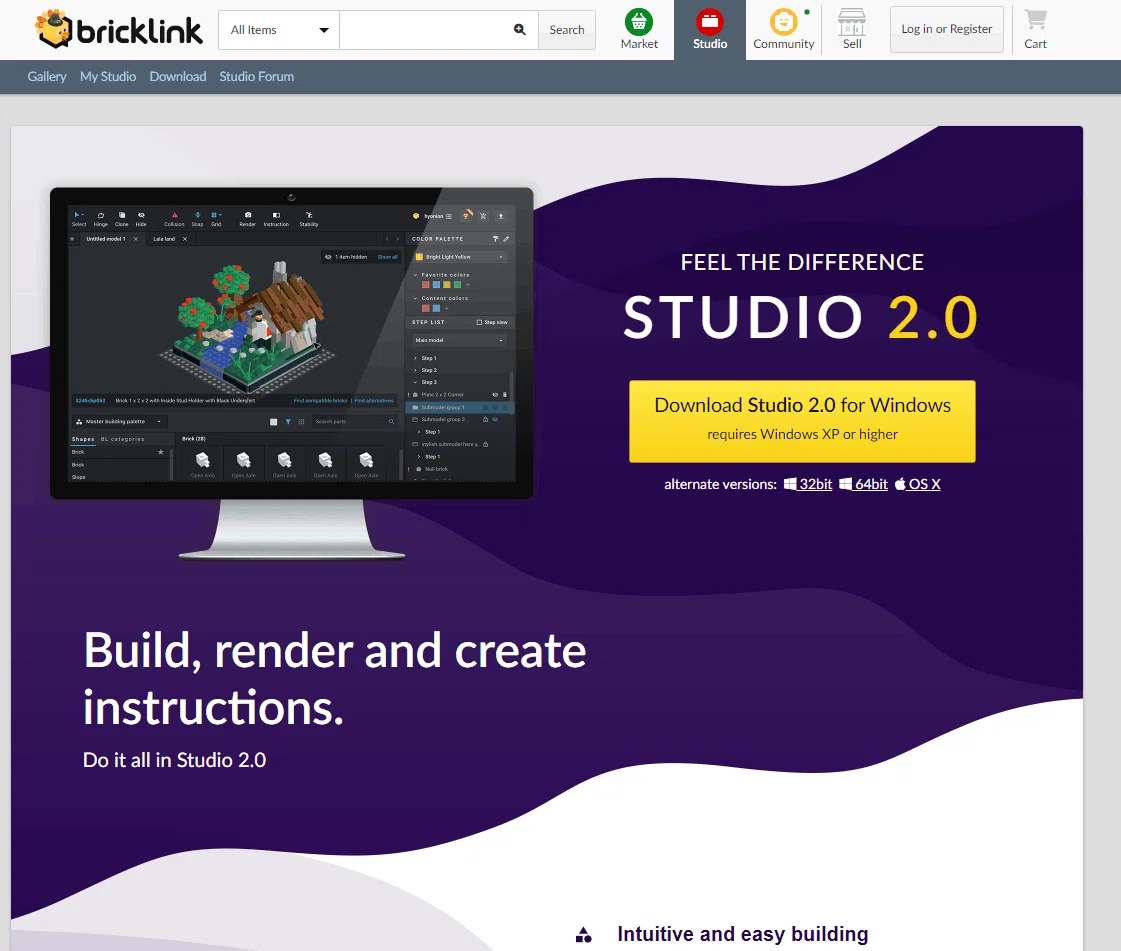This screenshot has width=1121, height=951.
Task: Click the 'FEEL THE DIFFERENCE' tagline
Action: click(802, 262)
